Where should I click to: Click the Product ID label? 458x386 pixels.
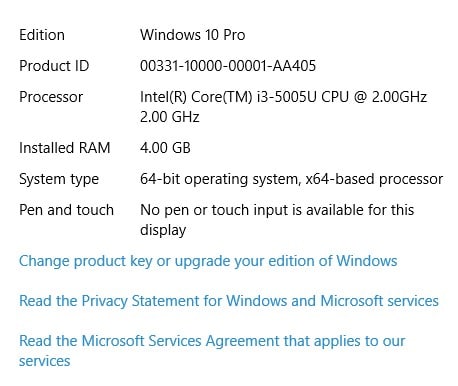coord(54,66)
